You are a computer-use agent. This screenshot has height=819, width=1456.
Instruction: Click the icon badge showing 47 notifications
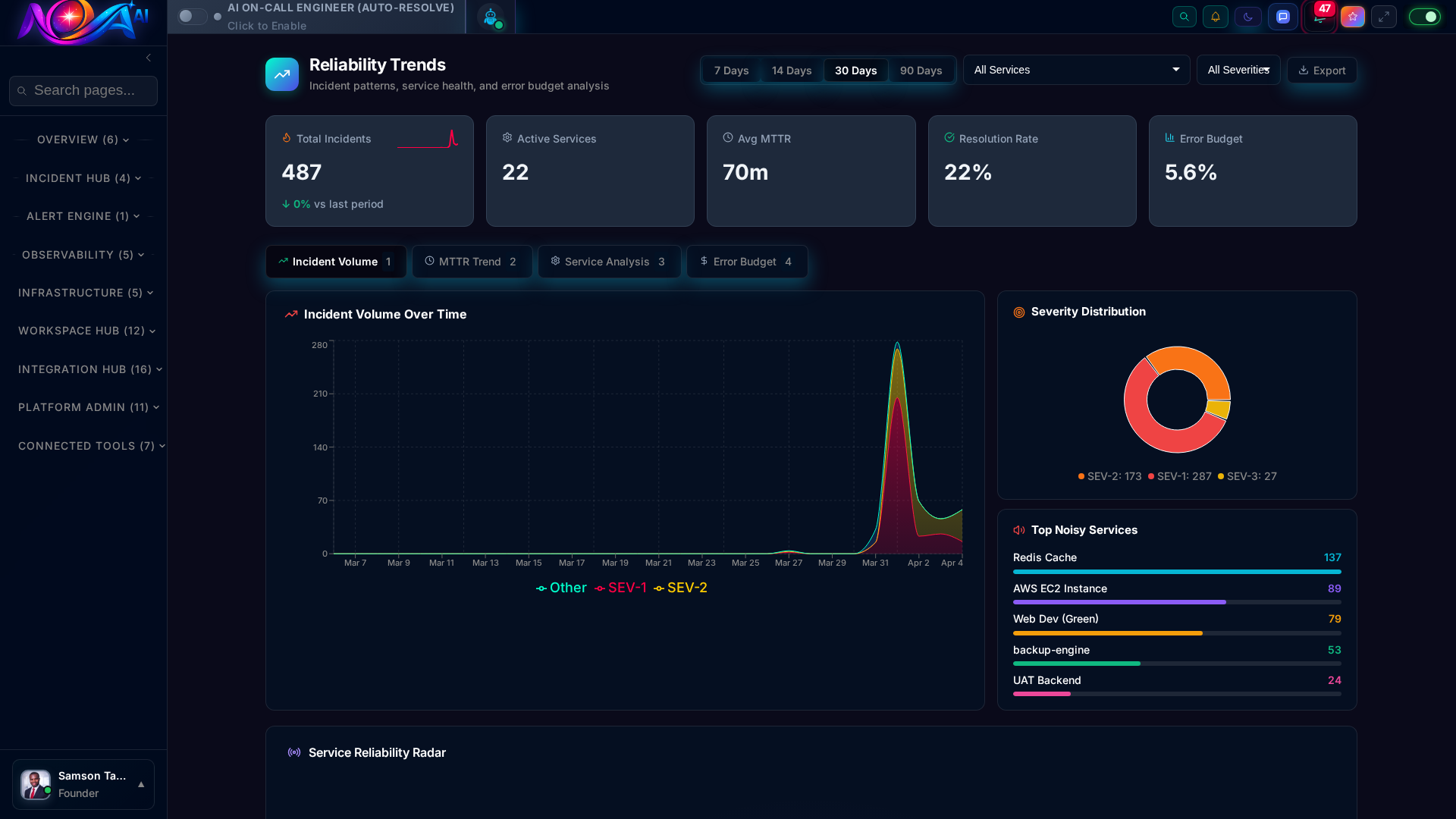click(x=1319, y=16)
